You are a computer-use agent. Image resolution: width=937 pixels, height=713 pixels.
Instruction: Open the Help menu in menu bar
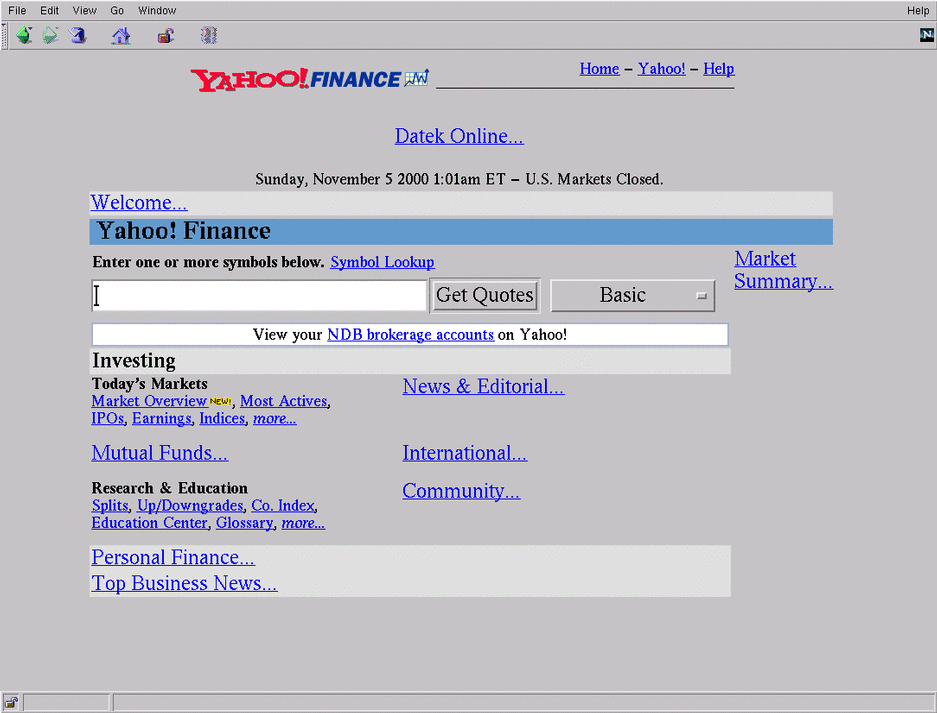coord(918,10)
